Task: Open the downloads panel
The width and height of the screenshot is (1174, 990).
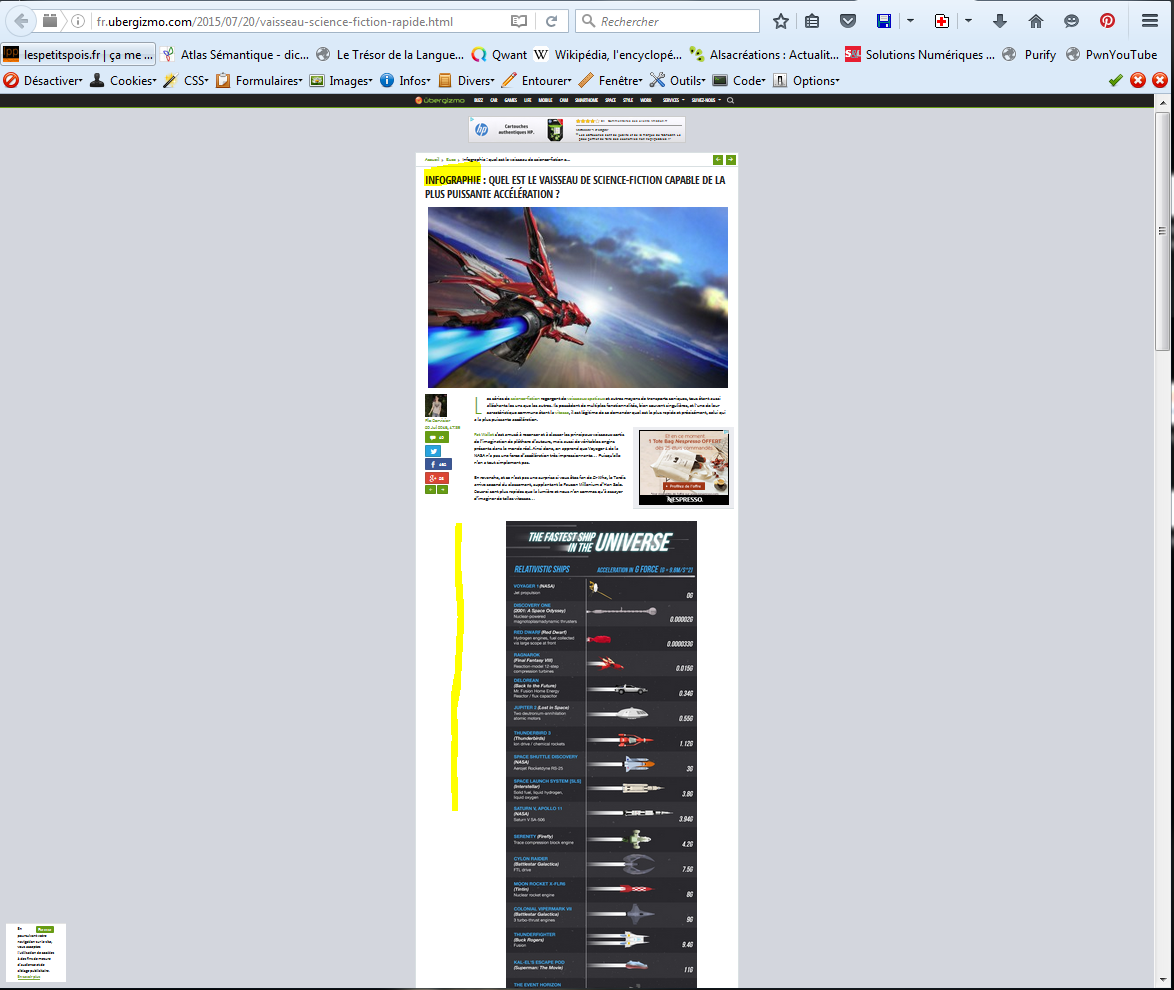Action: pyautogui.click(x=1000, y=21)
